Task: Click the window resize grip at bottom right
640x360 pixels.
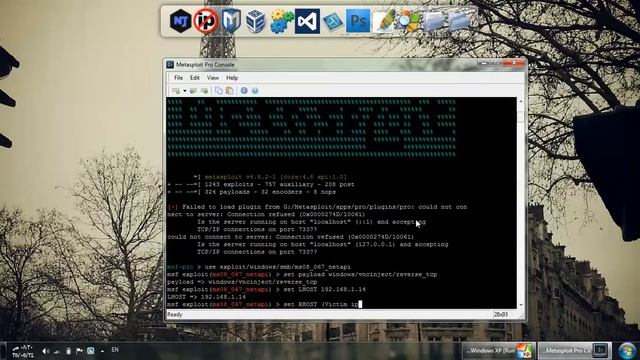Action: (521, 316)
